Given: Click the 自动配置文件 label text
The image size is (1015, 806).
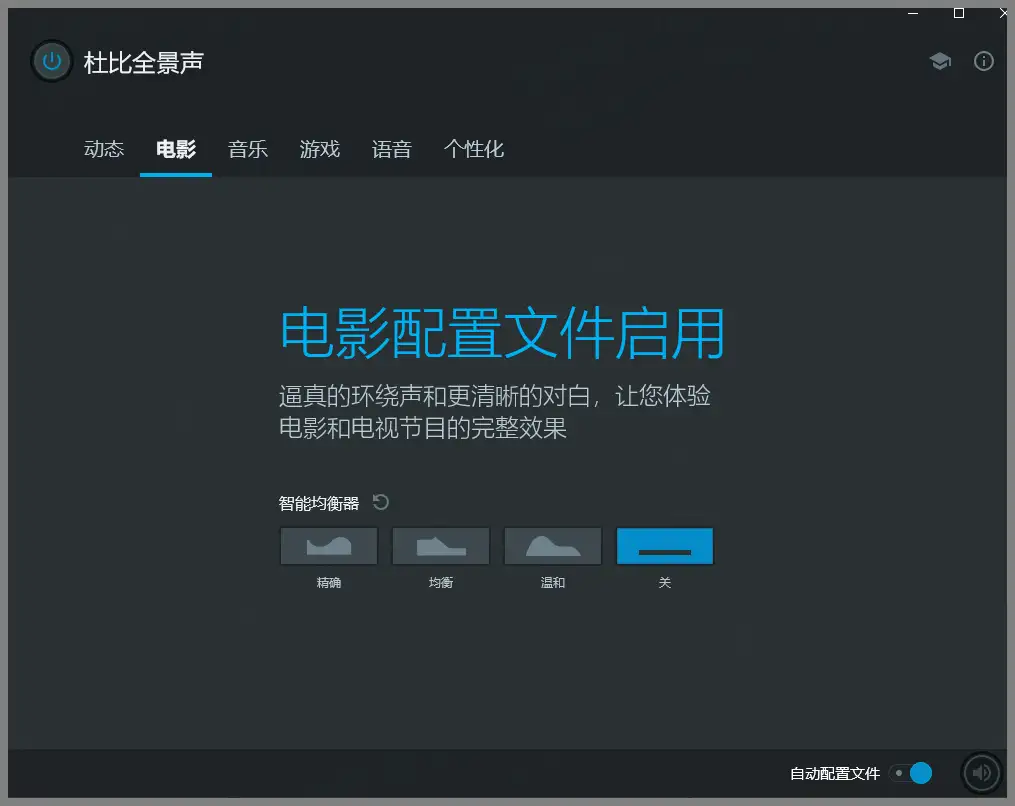Looking at the screenshot, I should pyautogui.click(x=834, y=774).
